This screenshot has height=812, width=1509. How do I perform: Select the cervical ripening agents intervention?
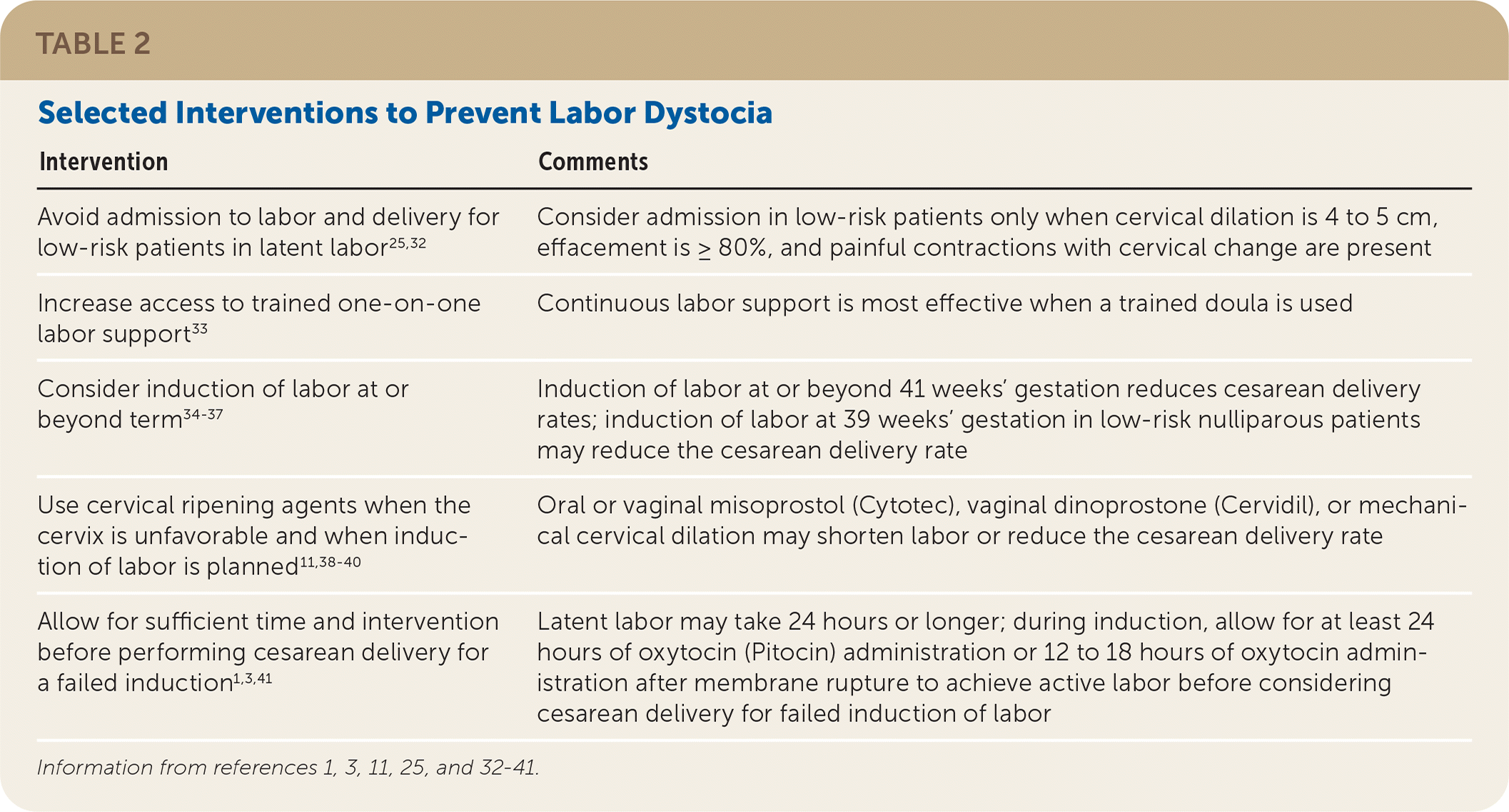point(253,535)
